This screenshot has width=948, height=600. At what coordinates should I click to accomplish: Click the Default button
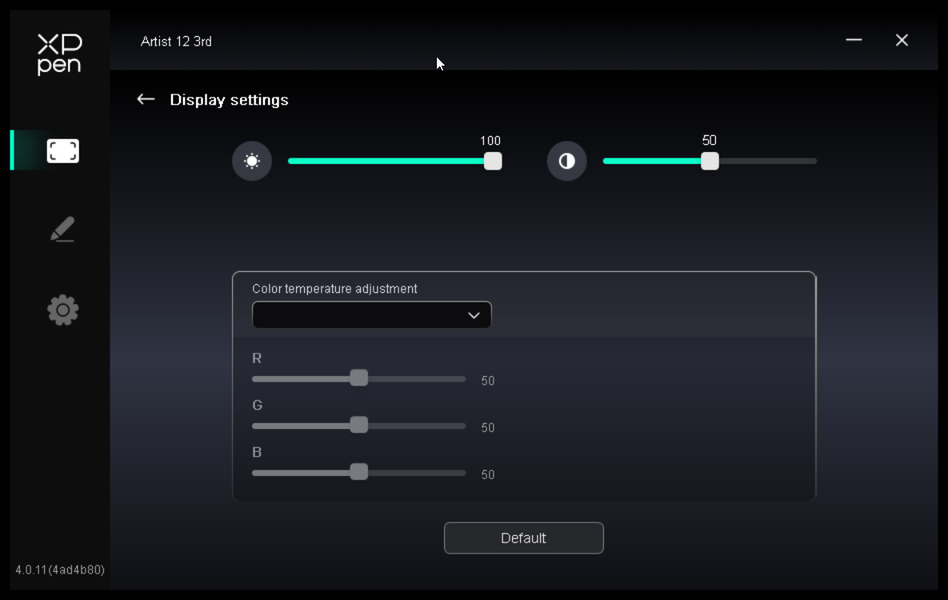[x=524, y=538]
